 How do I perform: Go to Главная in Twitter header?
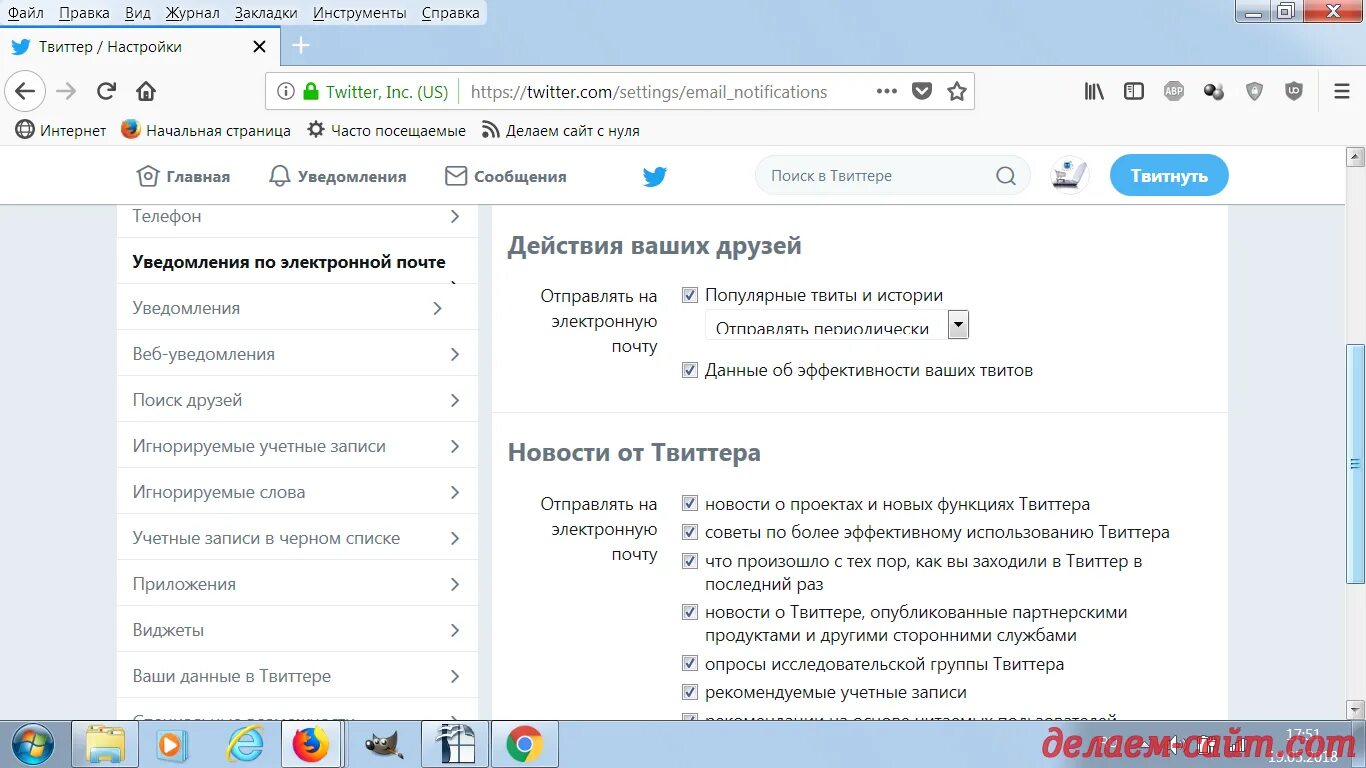pyautogui.click(x=183, y=176)
